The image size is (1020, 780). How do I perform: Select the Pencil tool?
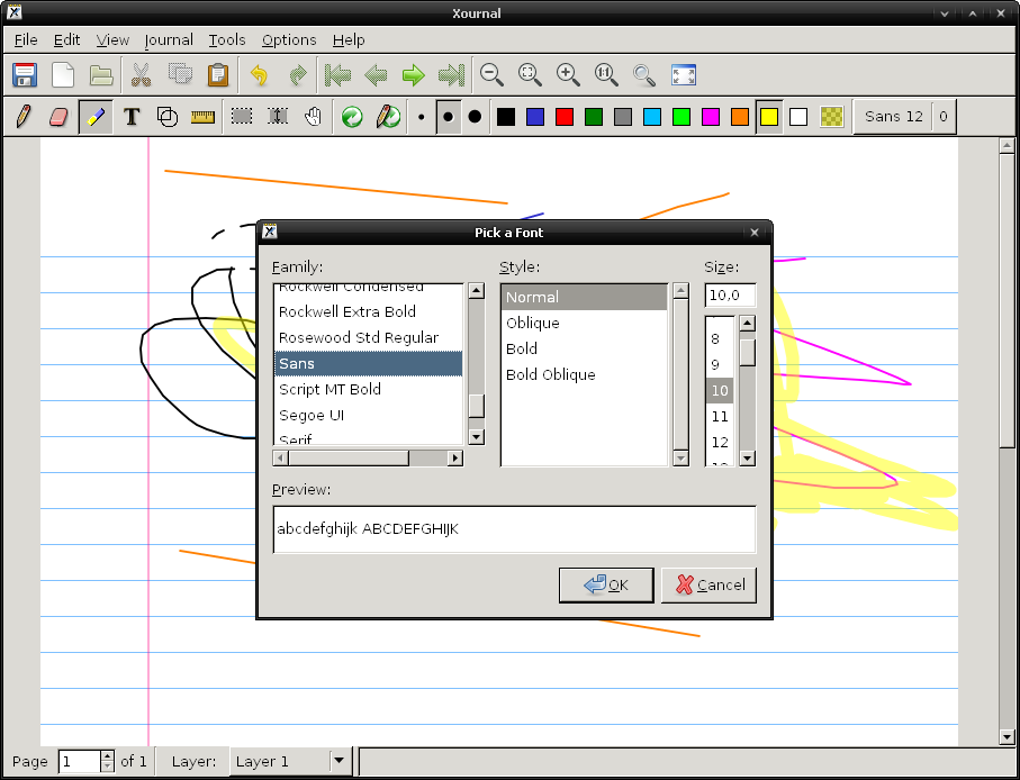click(23, 117)
